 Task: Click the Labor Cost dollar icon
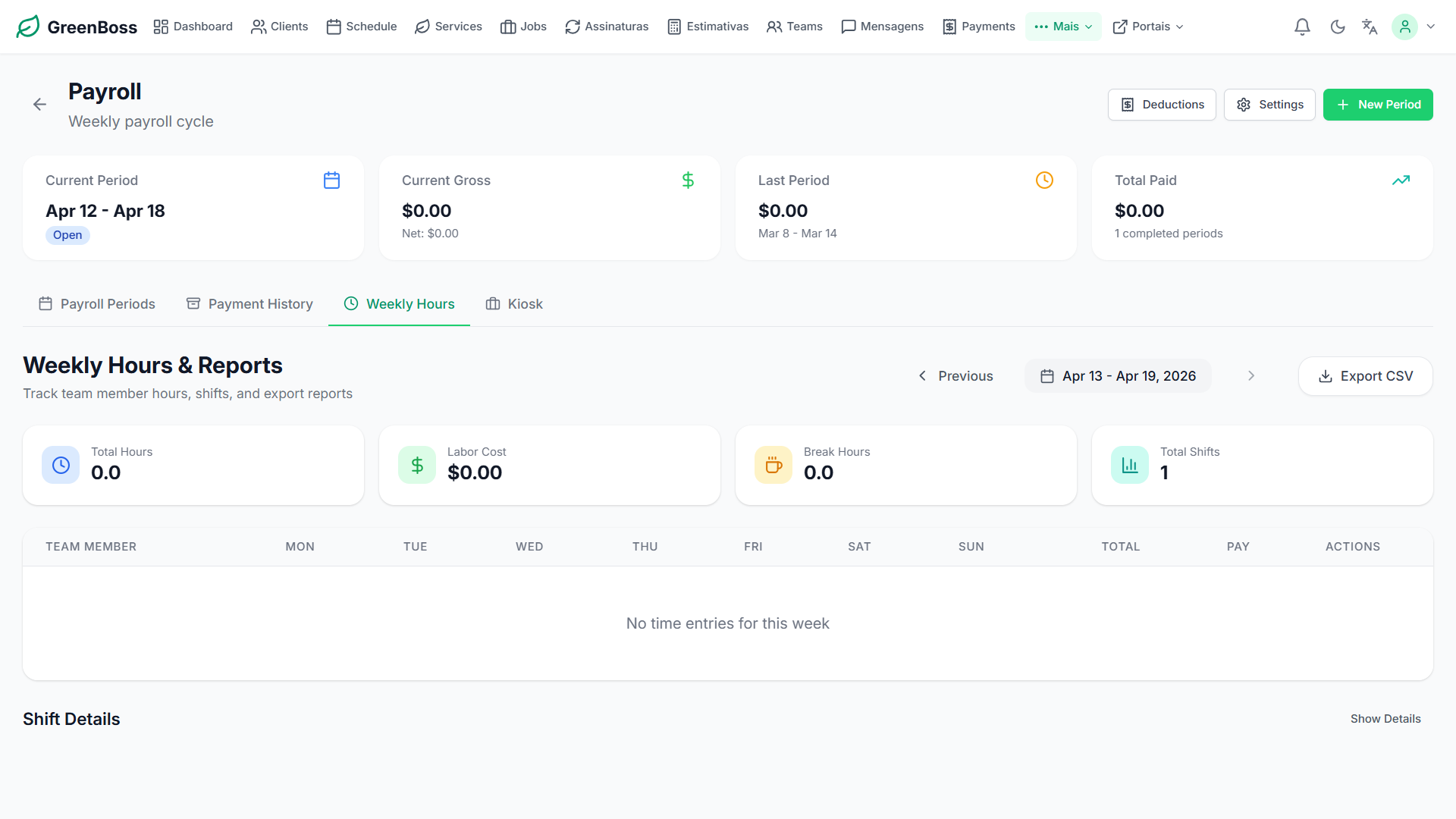pyautogui.click(x=417, y=465)
